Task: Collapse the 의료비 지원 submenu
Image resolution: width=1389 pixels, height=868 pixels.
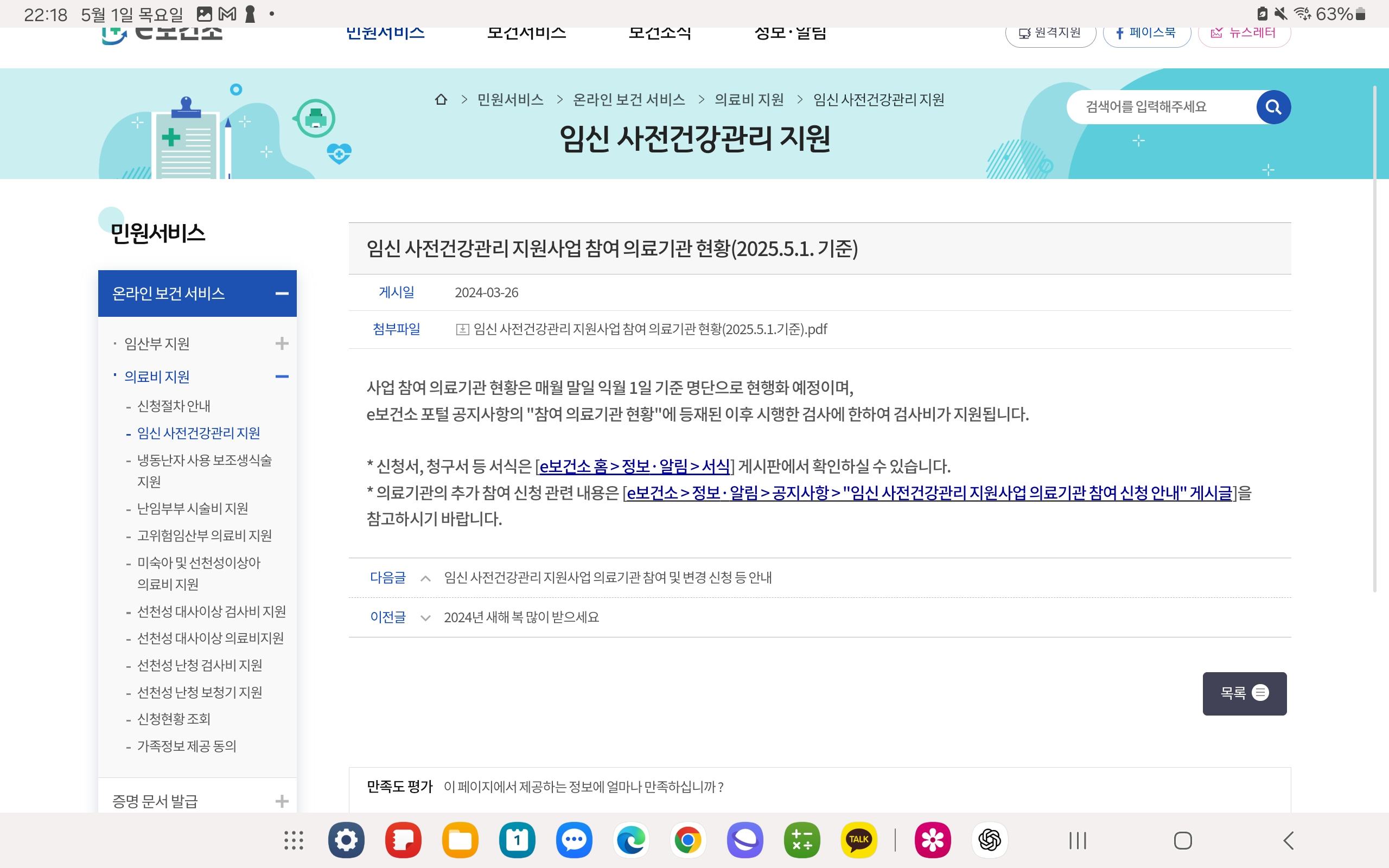Action: point(281,376)
